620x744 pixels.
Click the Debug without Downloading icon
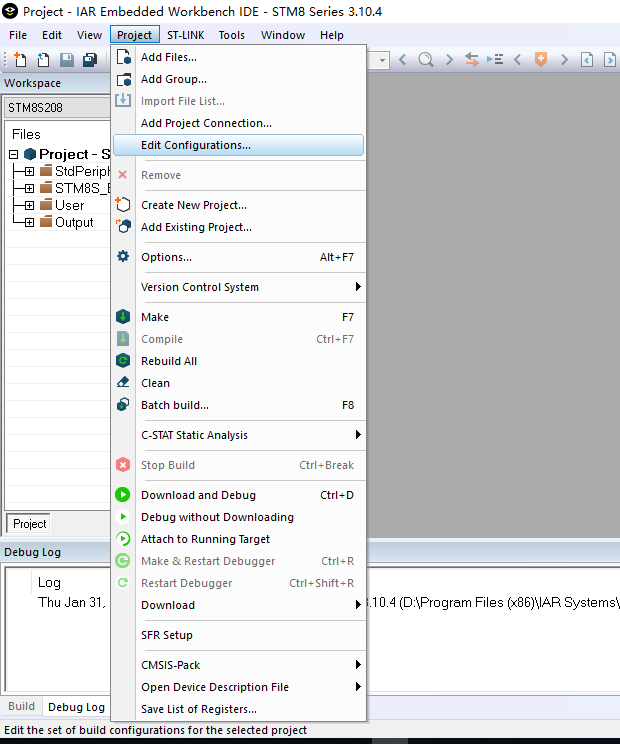coord(123,517)
